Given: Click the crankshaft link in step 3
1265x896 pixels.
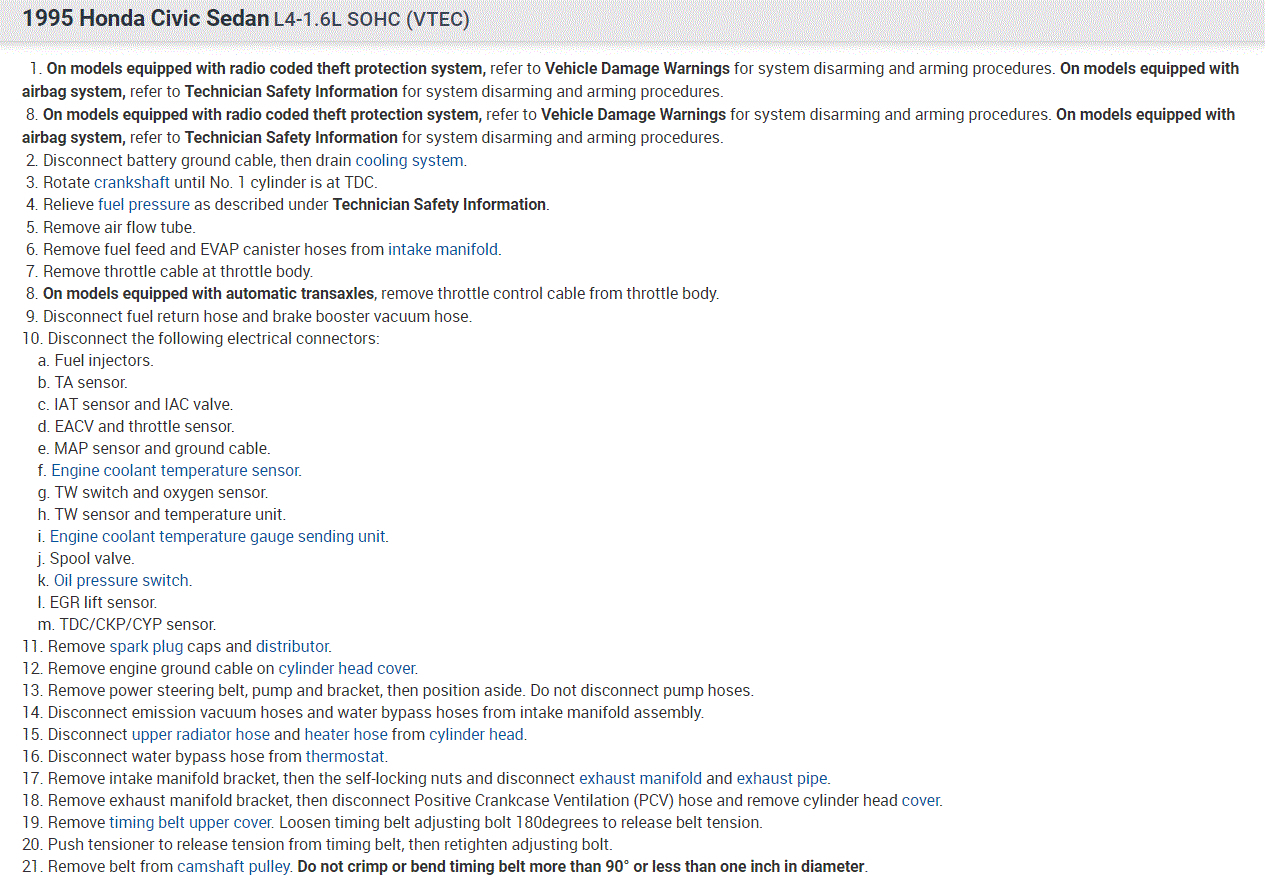Looking at the screenshot, I should (x=132, y=182).
